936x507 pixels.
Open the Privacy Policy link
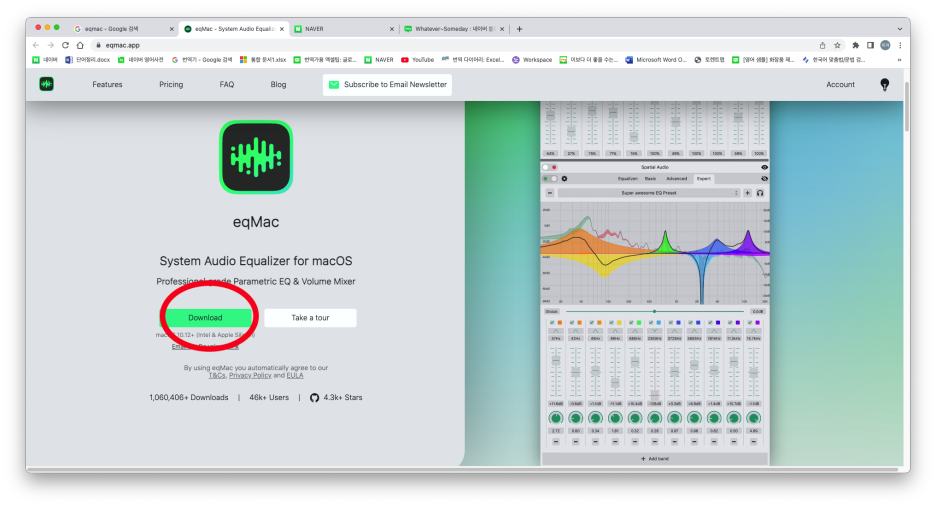(250, 376)
